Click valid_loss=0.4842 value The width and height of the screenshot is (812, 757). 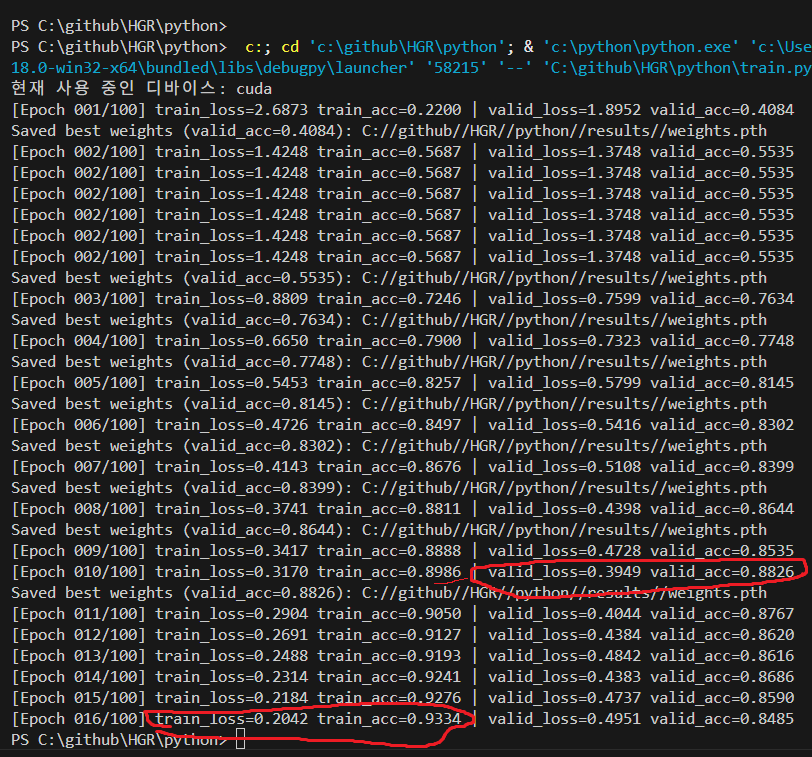[x=564, y=656]
